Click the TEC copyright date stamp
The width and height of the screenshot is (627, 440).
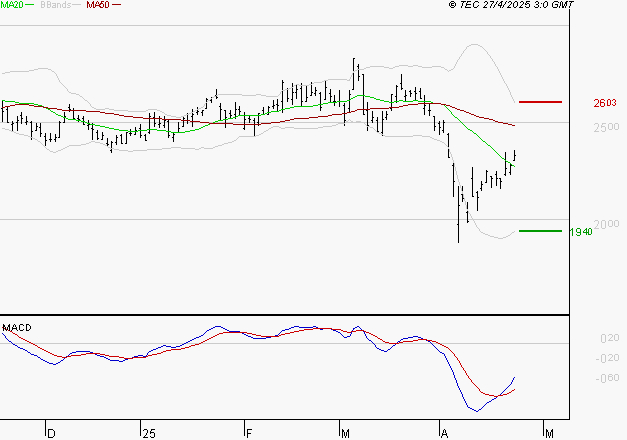pos(512,5)
